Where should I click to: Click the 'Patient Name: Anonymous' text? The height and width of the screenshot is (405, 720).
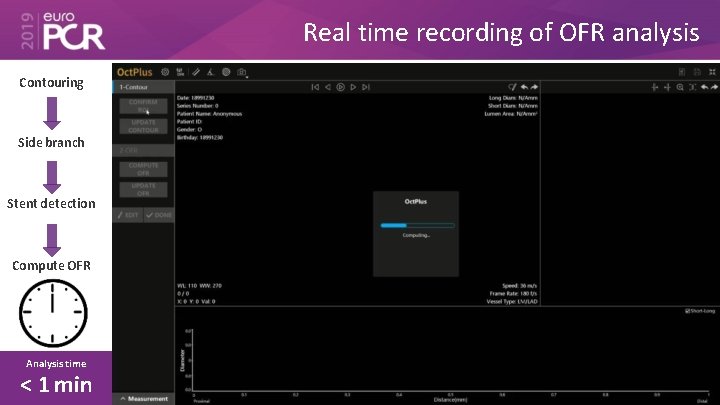click(x=209, y=113)
